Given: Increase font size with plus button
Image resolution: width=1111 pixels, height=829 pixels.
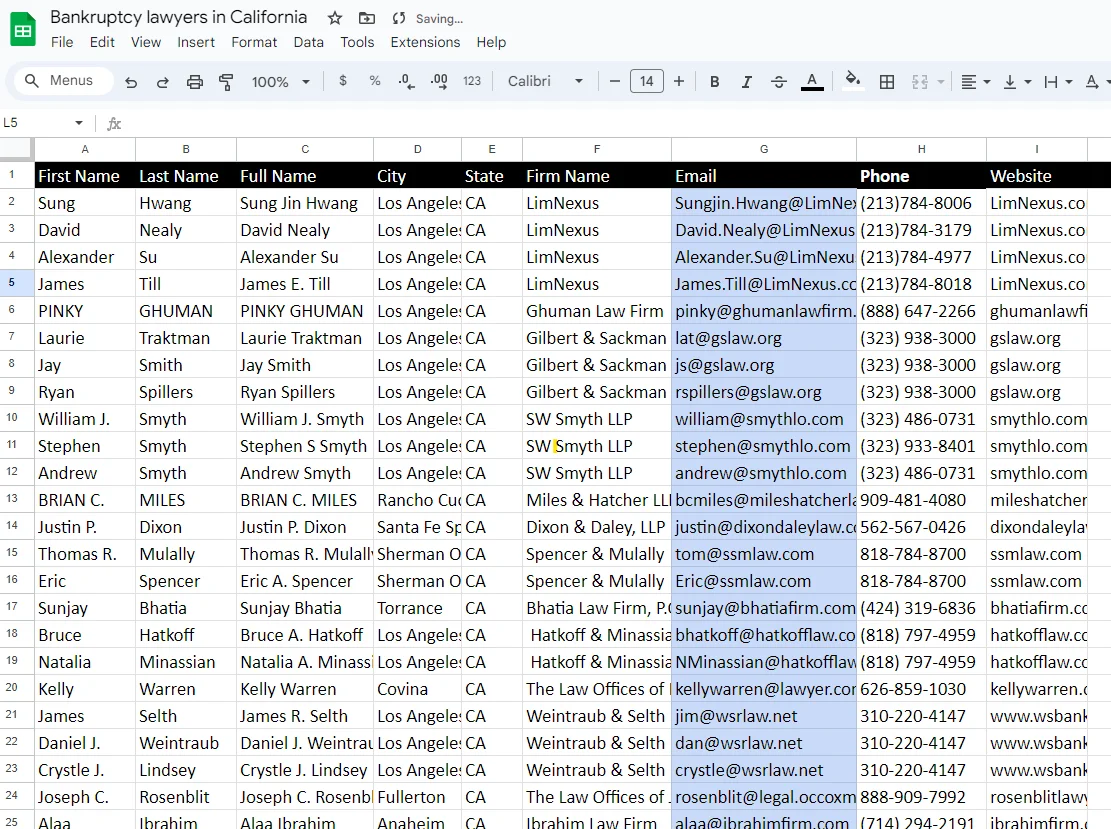Looking at the screenshot, I should [x=679, y=81].
